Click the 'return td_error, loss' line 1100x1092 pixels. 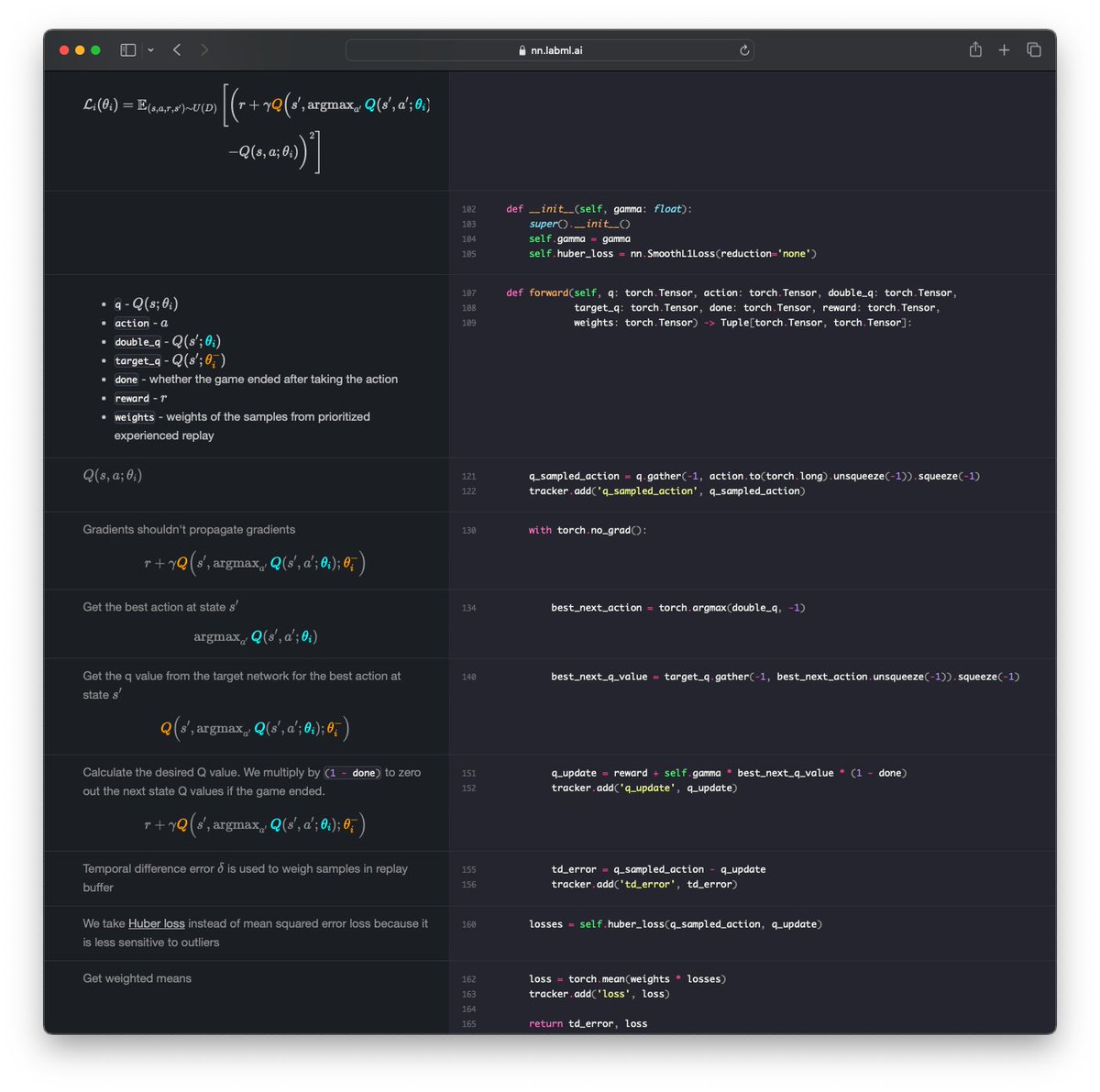pos(588,1024)
